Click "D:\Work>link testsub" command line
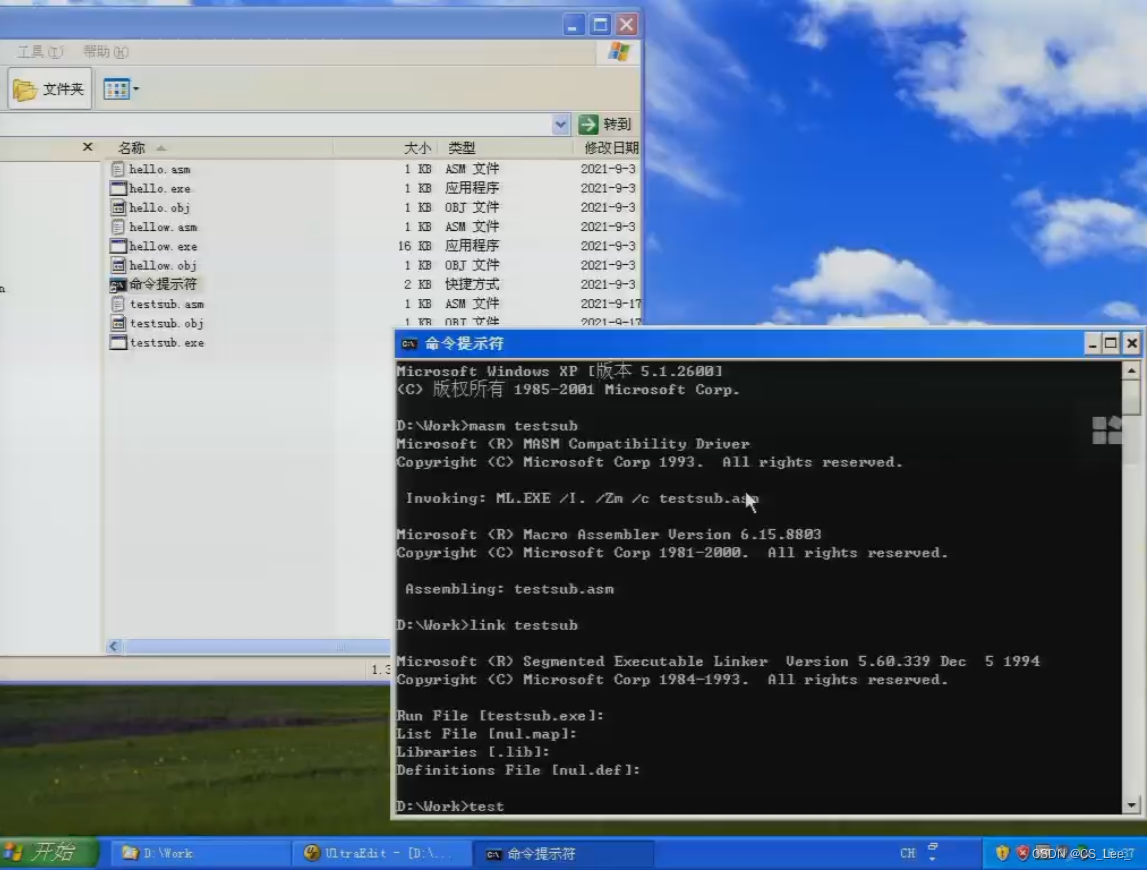This screenshot has width=1147, height=870. pos(486,625)
